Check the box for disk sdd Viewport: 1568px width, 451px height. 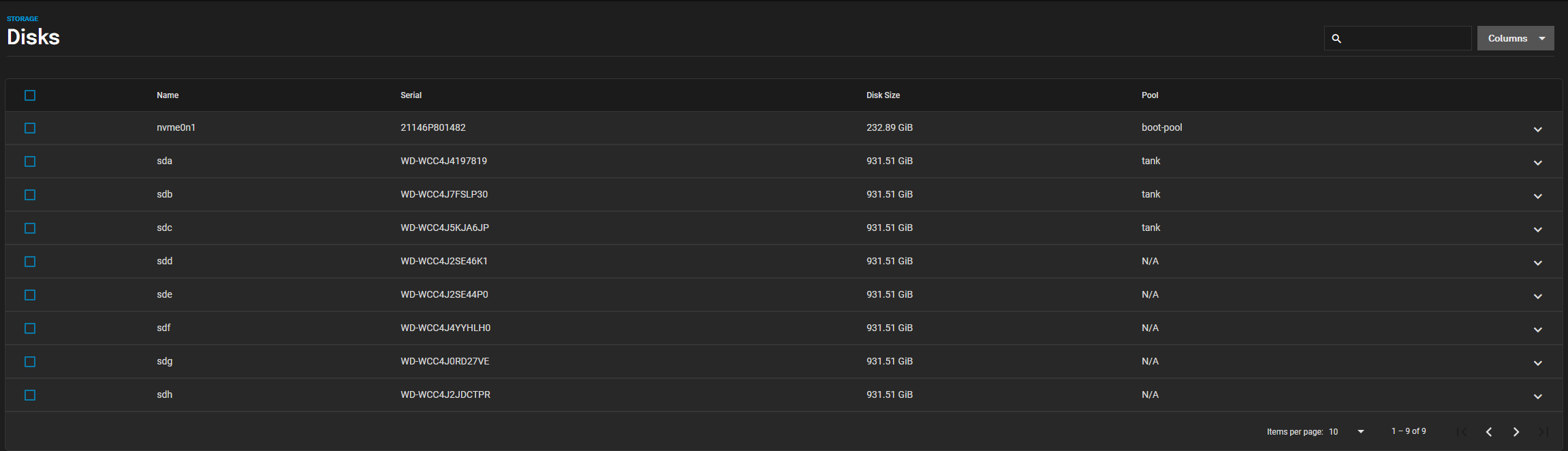[x=30, y=262]
